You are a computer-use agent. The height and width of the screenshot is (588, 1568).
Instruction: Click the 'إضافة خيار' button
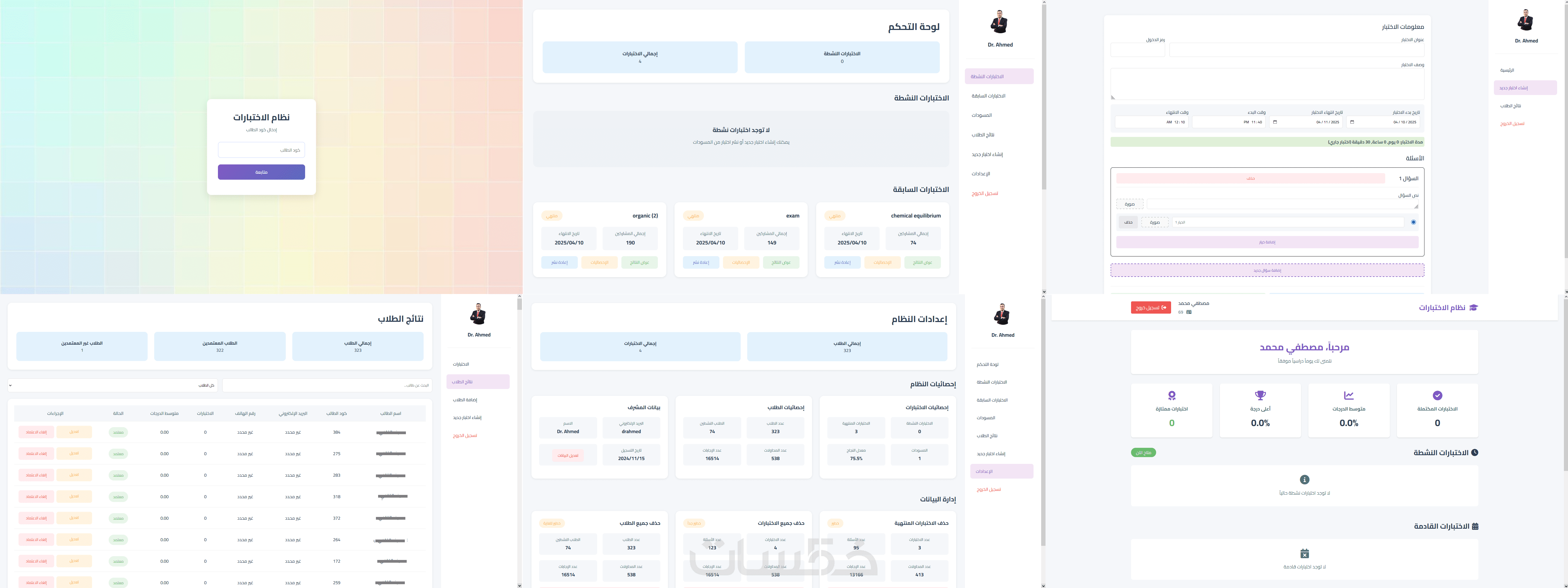click(x=1267, y=242)
